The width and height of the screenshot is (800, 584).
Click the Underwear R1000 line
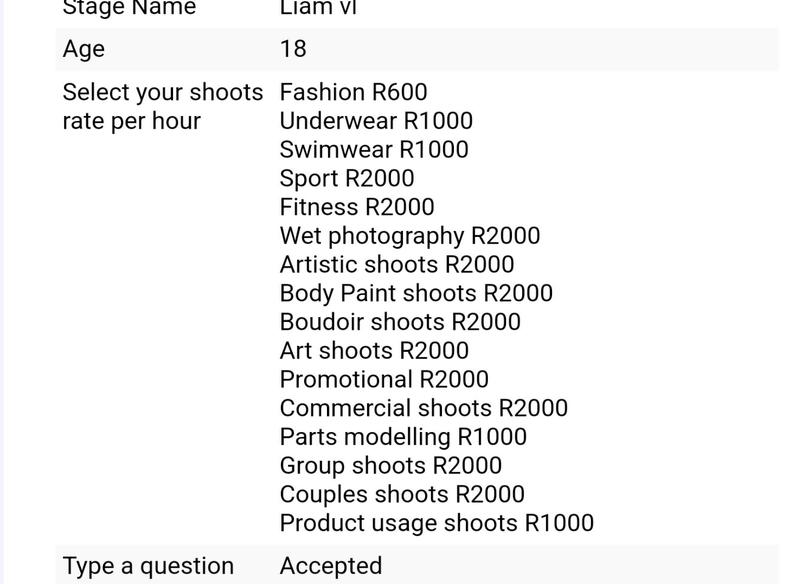[x=376, y=121]
